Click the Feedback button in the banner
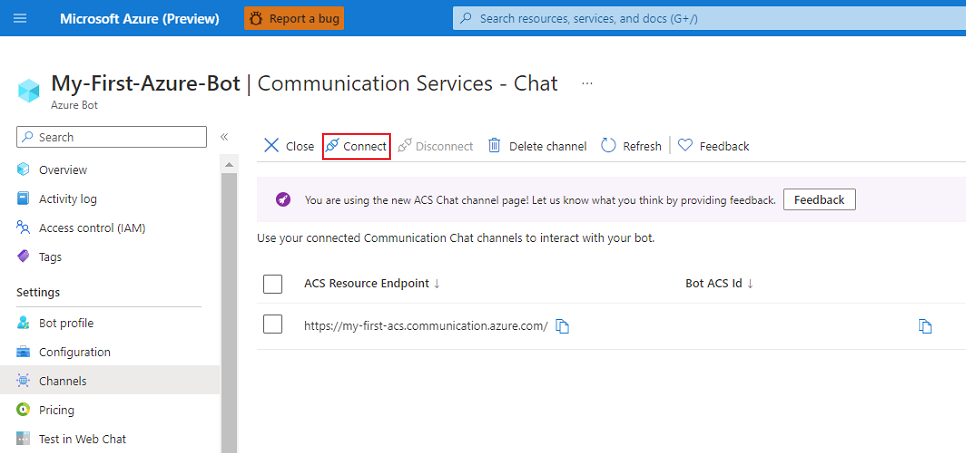 [819, 200]
